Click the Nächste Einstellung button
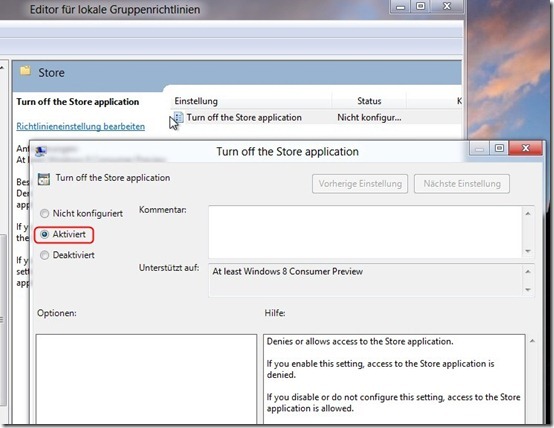The image size is (554, 428). pyautogui.click(x=462, y=184)
